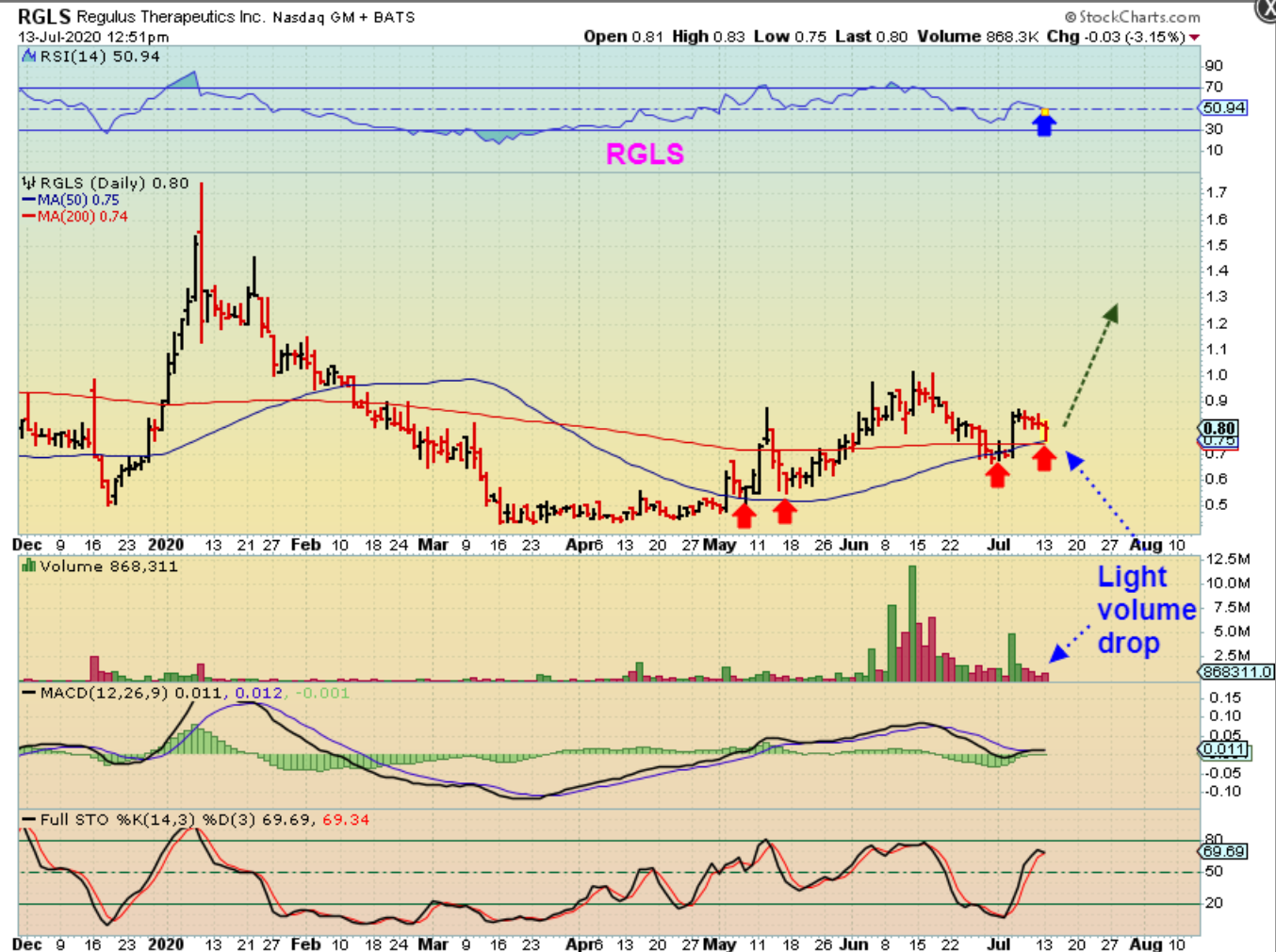1276x952 pixels.
Task: Click the red down-triangle beside the Chg value
Action: (x=1195, y=37)
